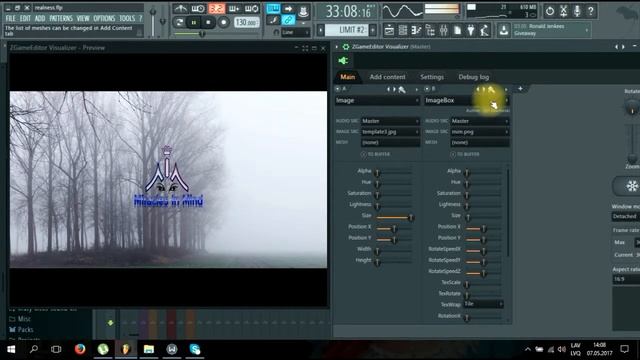This screenshot has height=360, width=640.
Task: Switch to the Add content tab
Action: click(387, 77)
